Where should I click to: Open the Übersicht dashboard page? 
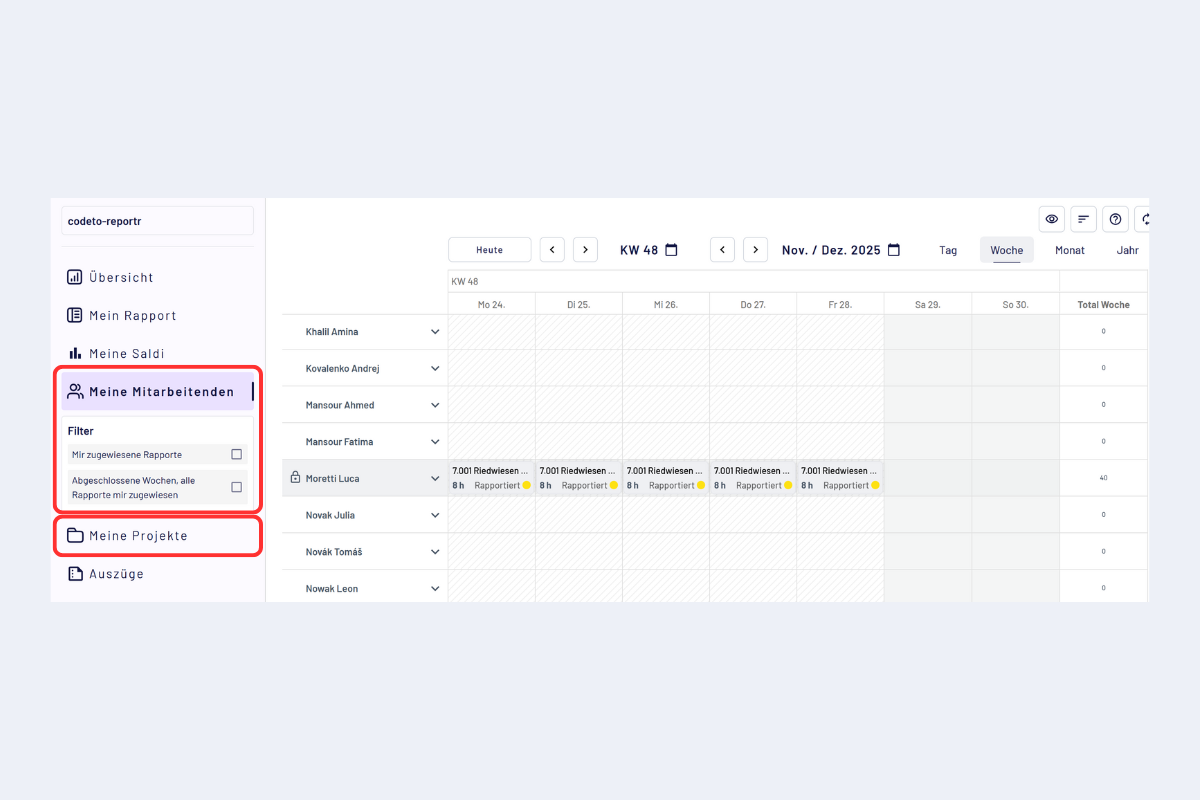[121, 277]
